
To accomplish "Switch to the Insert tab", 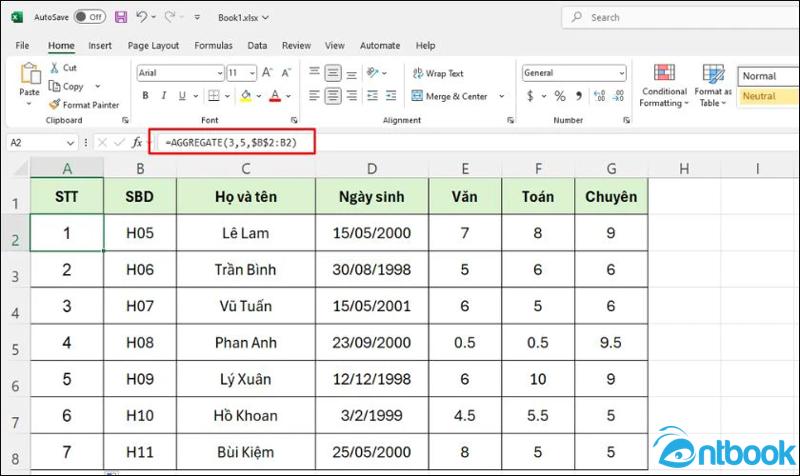I will [x=100, y=45].
